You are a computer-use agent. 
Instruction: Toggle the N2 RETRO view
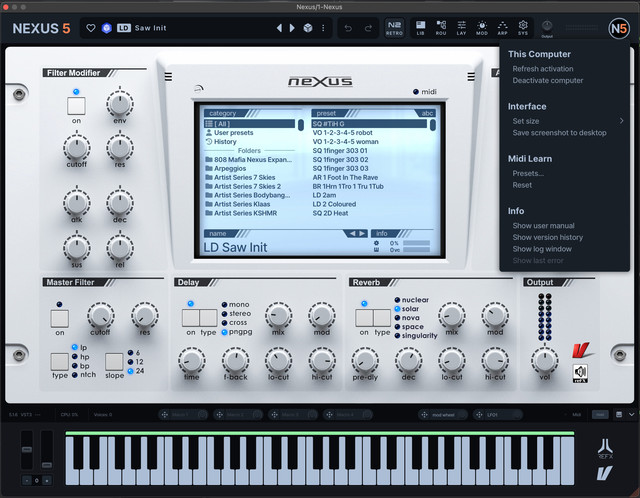pos(394,28)
